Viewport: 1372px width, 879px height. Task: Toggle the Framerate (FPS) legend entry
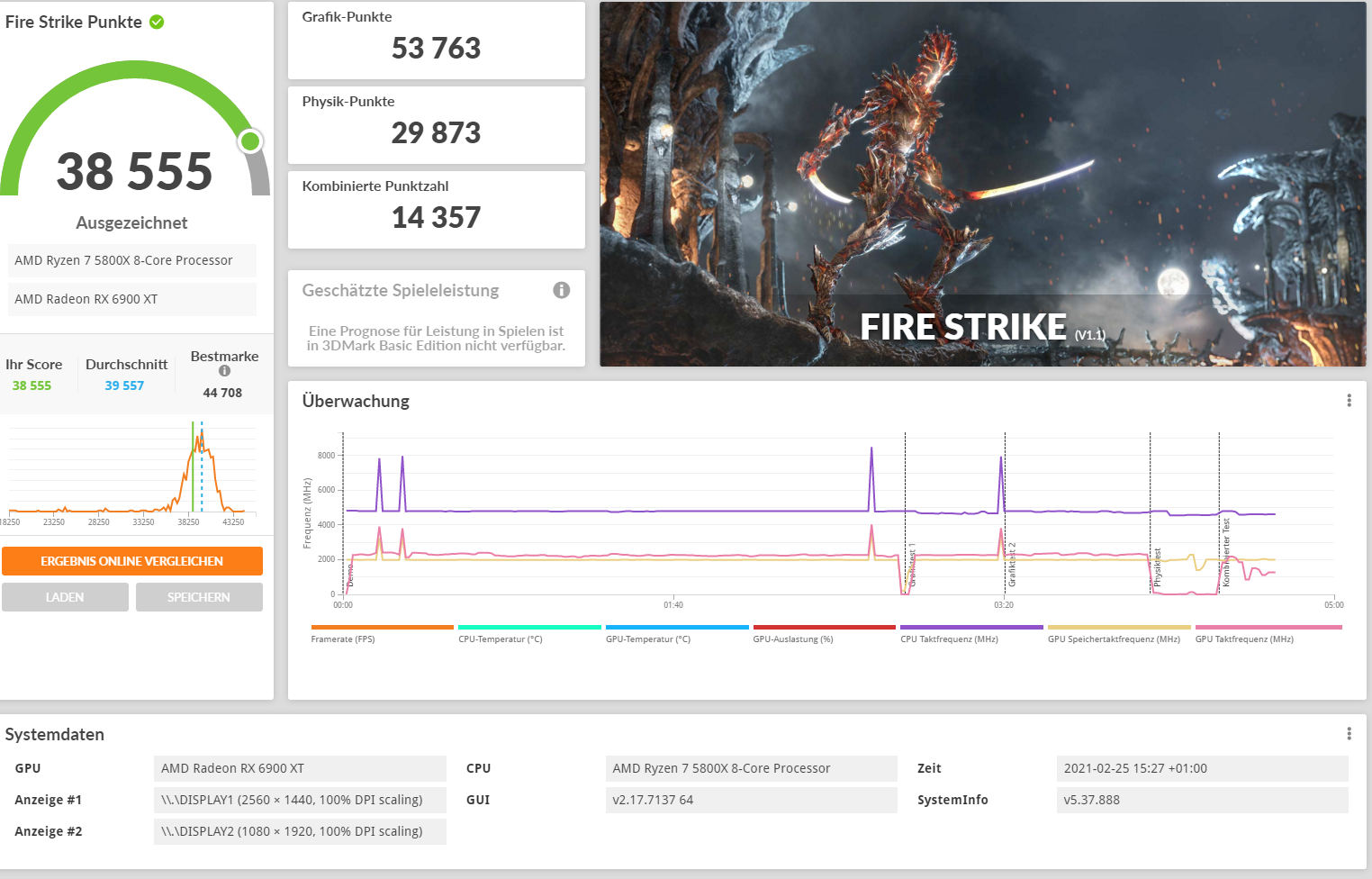(x=382, y=634)
